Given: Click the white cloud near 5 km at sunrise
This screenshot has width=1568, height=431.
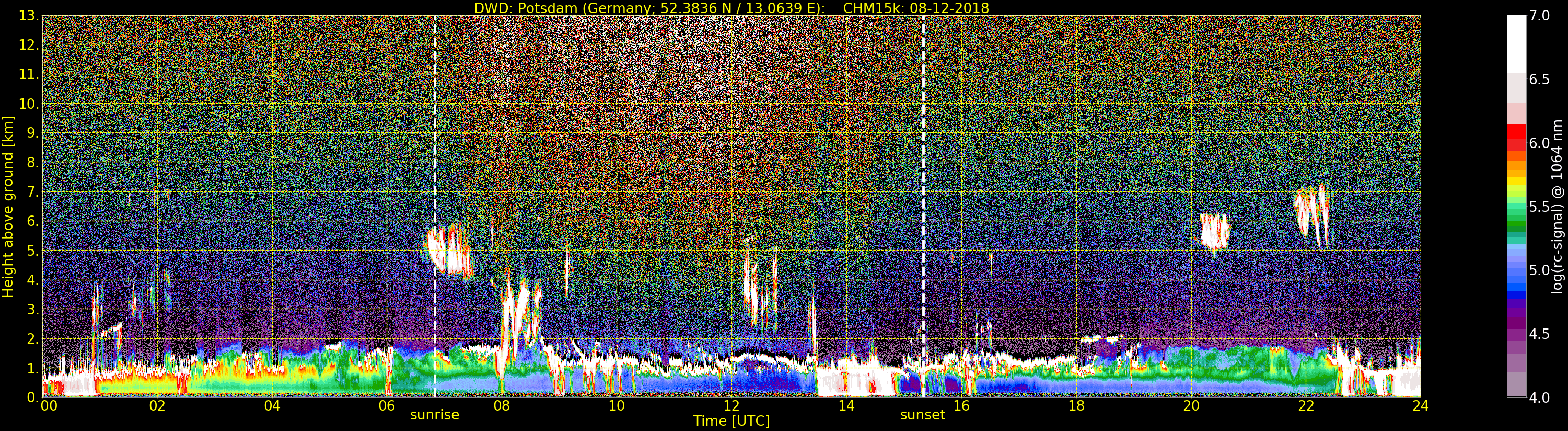Looking at the screenshot, I should [x=448, y=251].
